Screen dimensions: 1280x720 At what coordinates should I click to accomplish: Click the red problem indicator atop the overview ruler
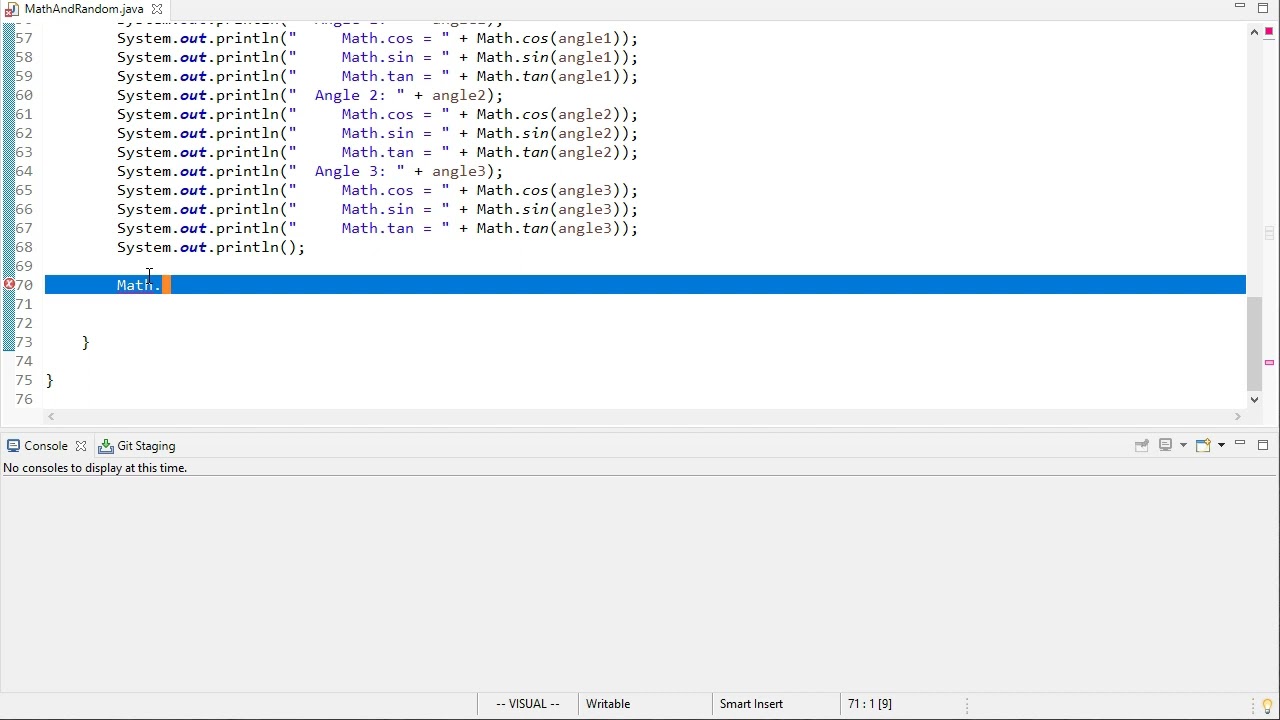(x=1269, y=32)
